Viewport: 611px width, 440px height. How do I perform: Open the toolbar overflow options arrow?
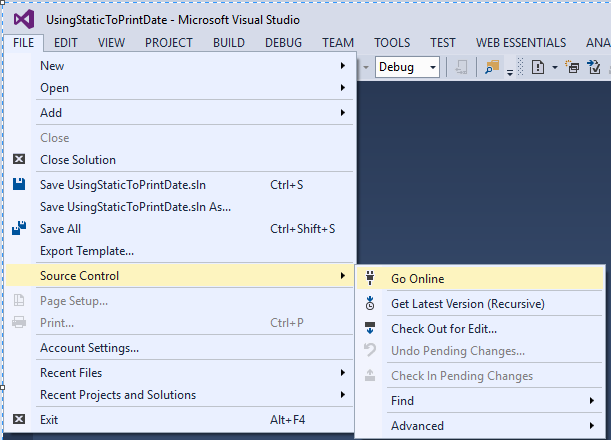[x=510, y=72]
